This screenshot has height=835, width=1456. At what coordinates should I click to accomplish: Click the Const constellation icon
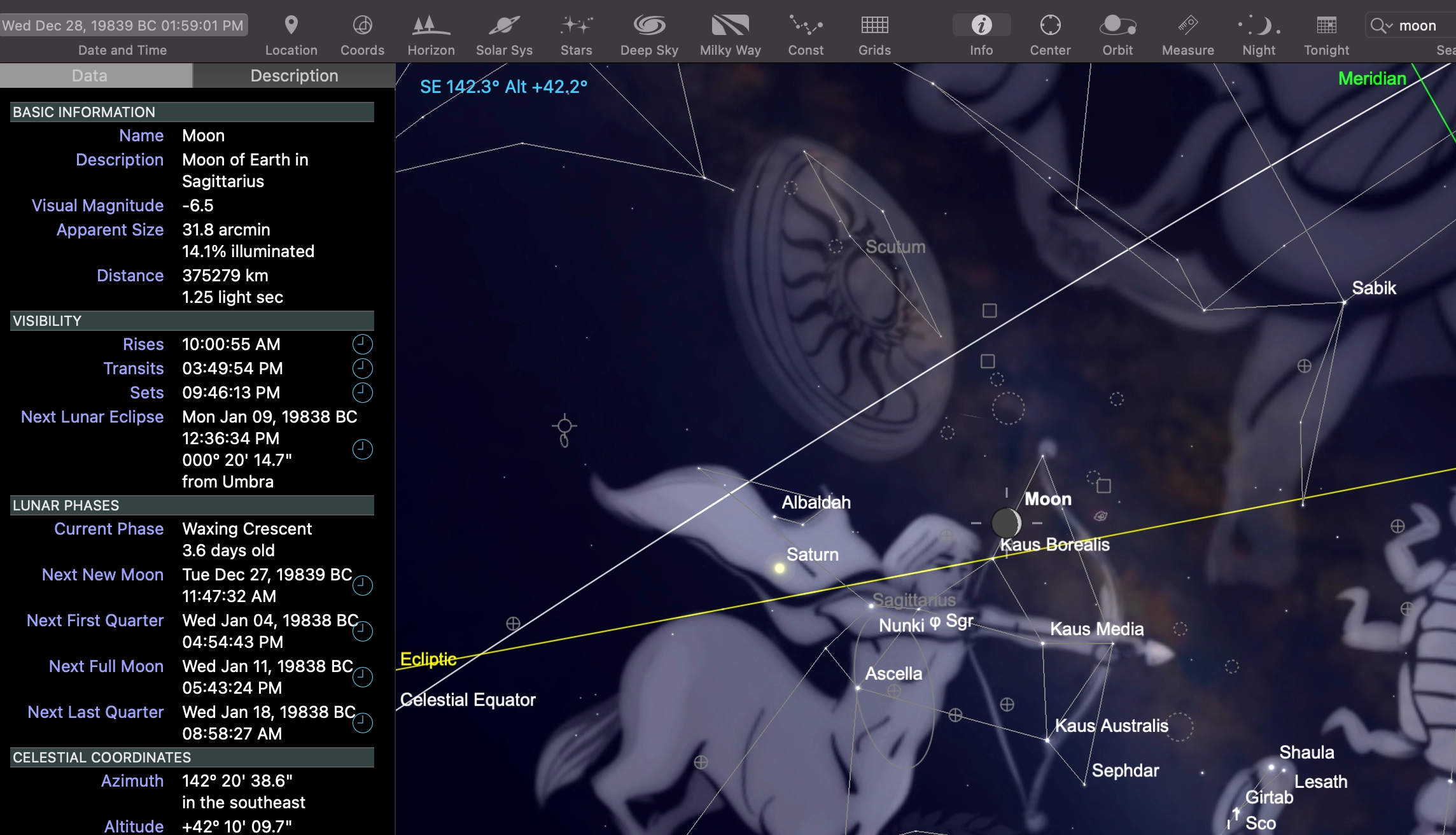(806, 26)
